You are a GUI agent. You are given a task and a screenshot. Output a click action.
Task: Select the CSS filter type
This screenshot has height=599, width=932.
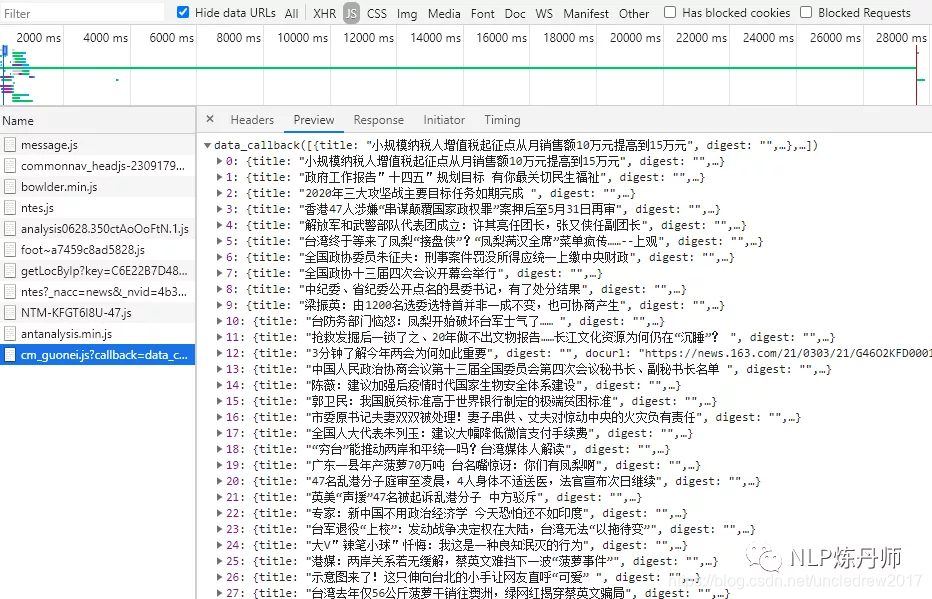[376, 13]
